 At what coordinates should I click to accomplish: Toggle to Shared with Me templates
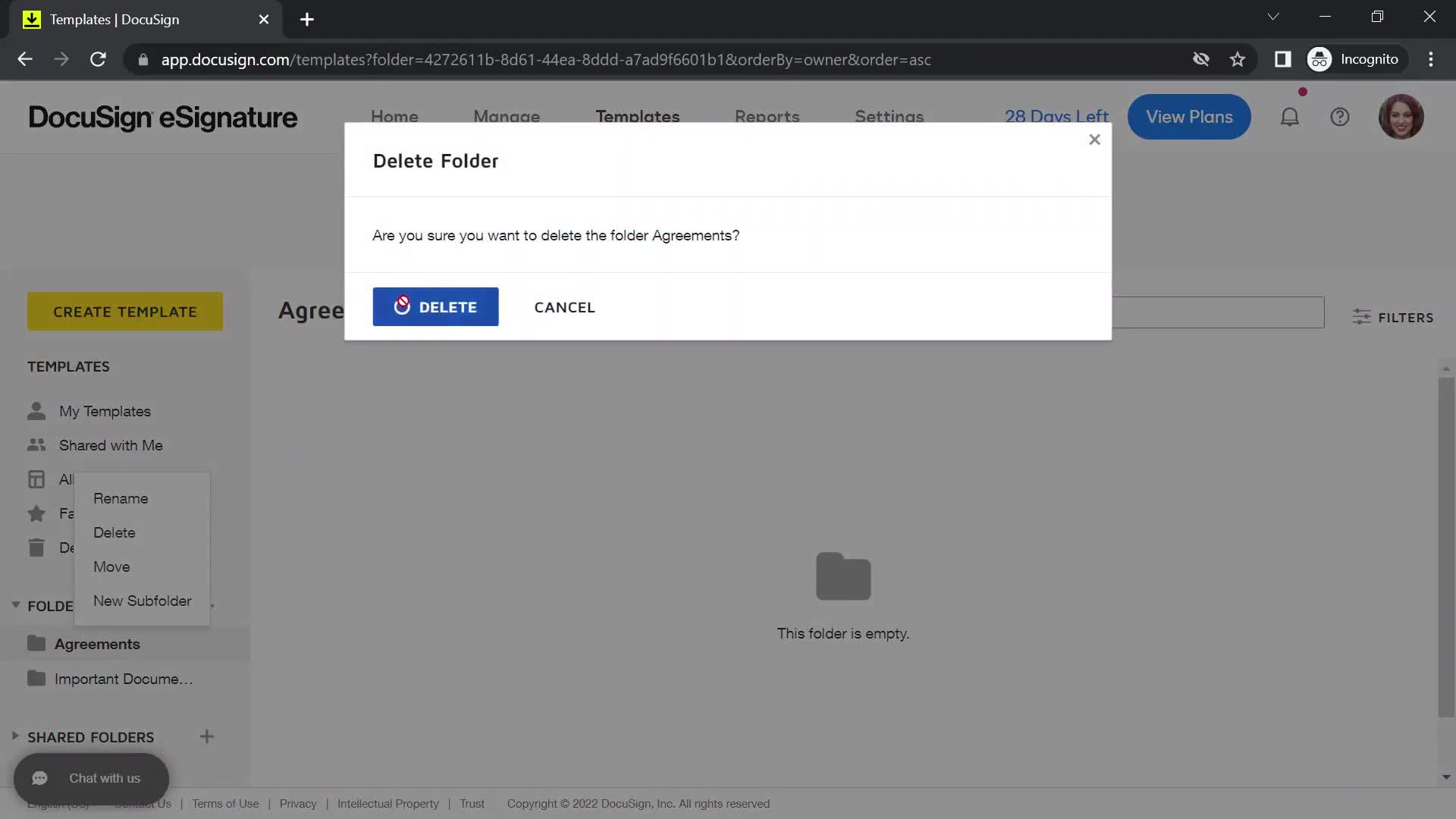111,445
